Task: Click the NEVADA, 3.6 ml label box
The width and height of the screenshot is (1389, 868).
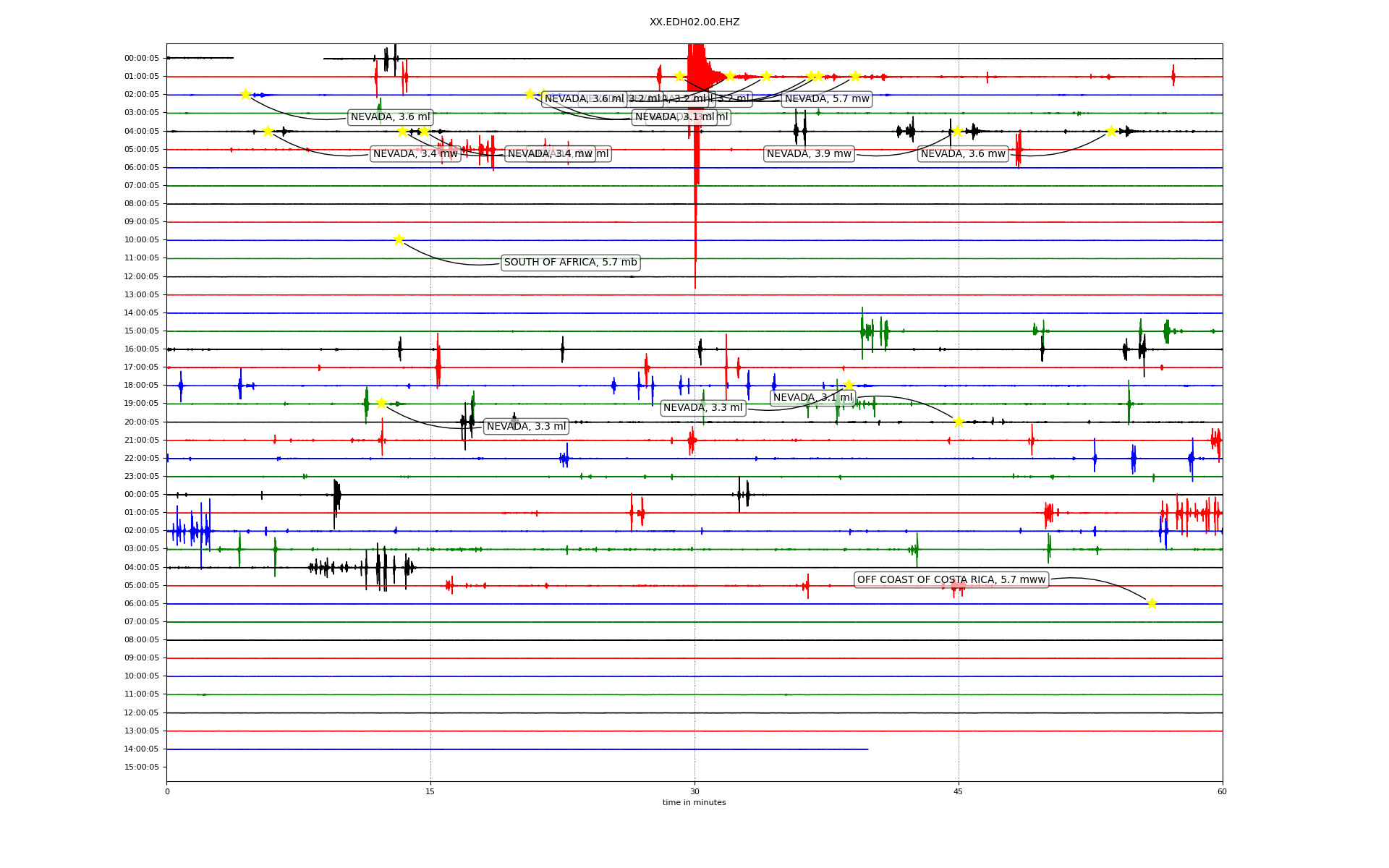Action: pyautogui.click(x=390, y=117)
